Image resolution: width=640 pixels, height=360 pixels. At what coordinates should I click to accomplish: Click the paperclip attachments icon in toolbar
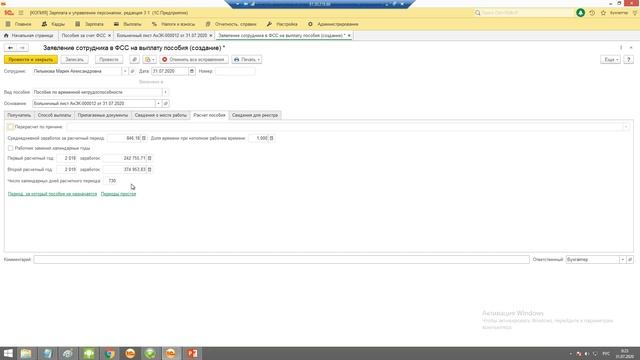coord(134,60)
